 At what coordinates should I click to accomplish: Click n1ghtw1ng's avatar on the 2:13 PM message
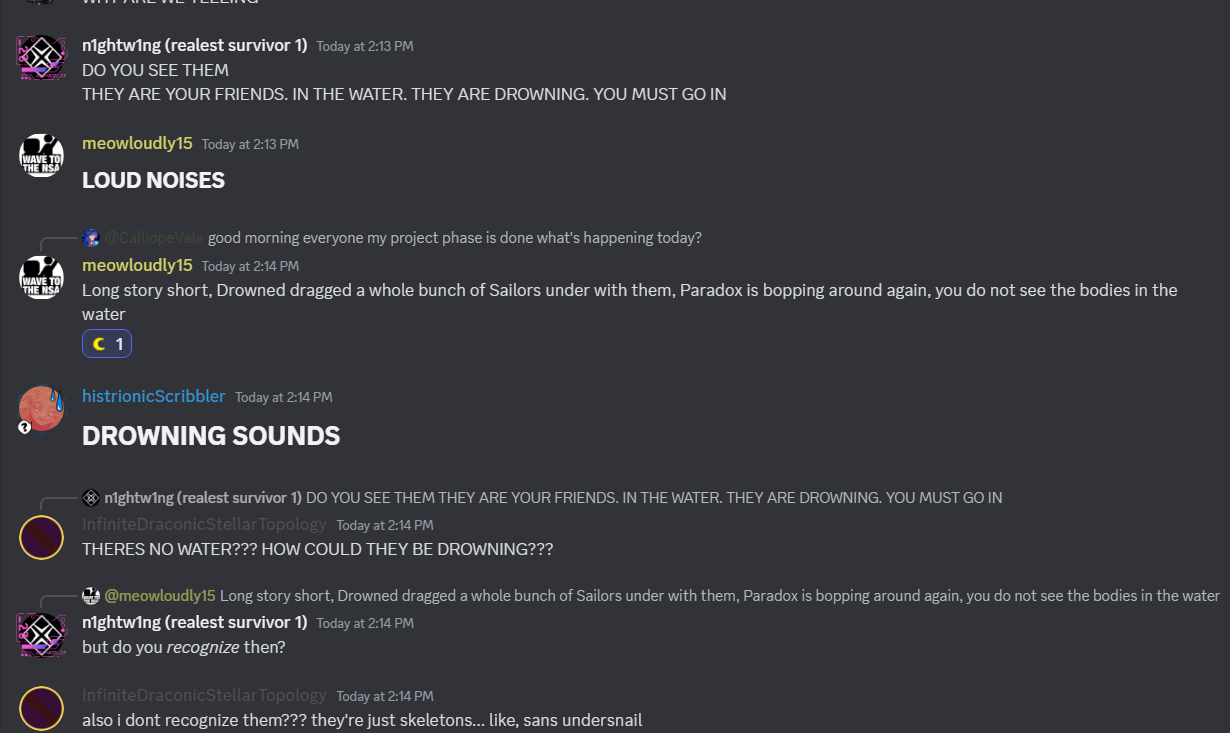(42, 57)
